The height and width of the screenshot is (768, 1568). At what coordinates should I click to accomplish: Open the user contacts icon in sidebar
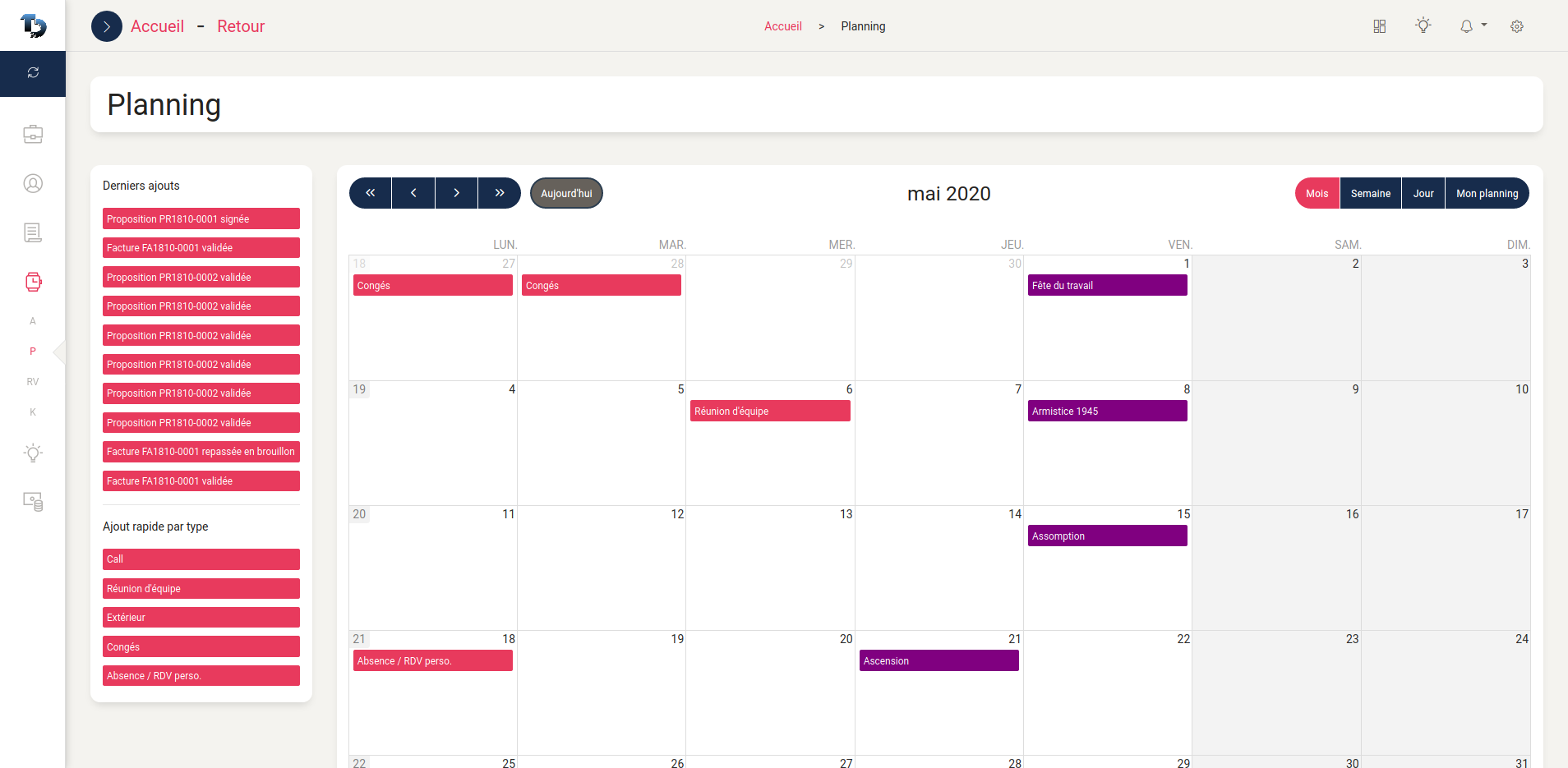33,183
